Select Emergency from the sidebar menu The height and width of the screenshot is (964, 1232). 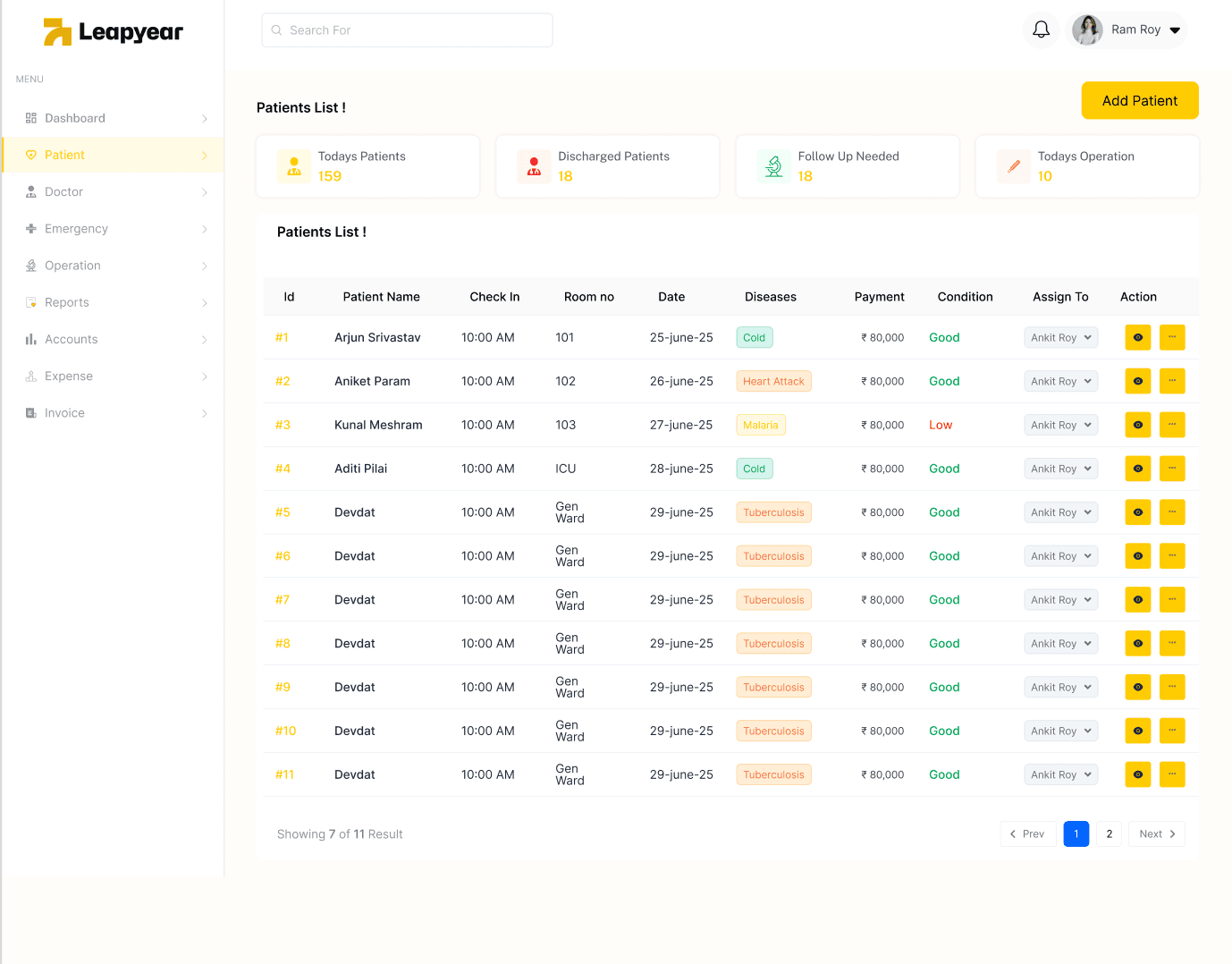[x=76, y=229]
